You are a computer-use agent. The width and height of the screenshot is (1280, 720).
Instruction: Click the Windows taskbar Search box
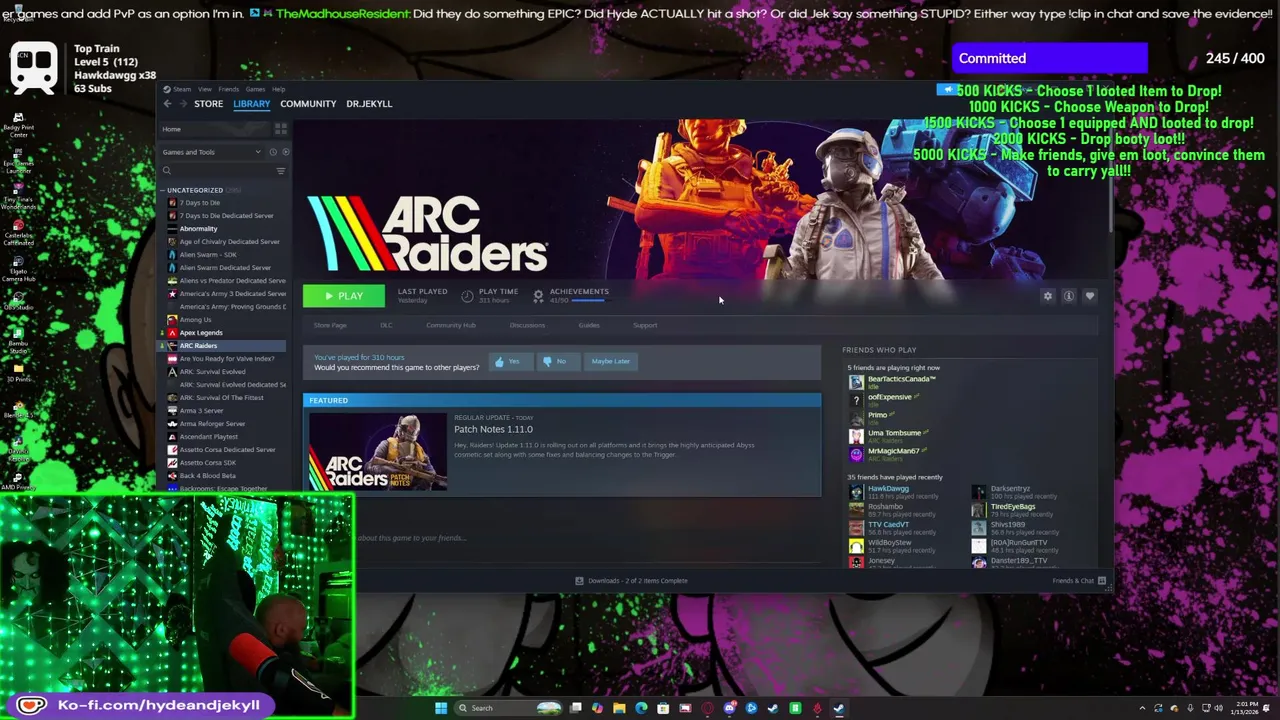[508, 708]
